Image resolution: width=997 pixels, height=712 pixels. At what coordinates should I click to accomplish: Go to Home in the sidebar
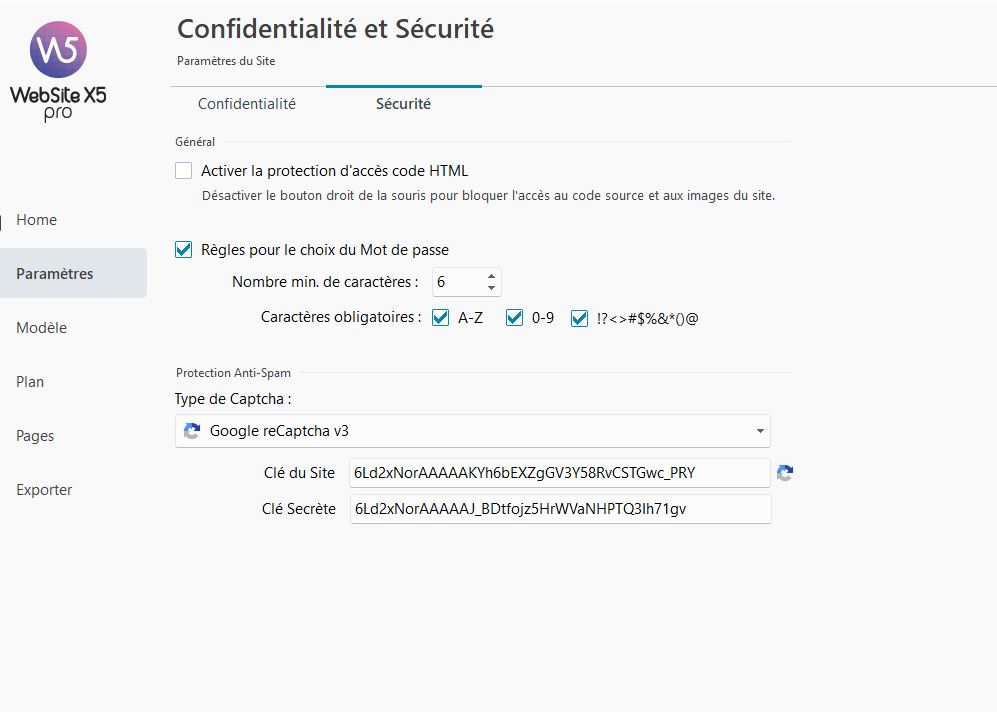click(x=37, y=220)
